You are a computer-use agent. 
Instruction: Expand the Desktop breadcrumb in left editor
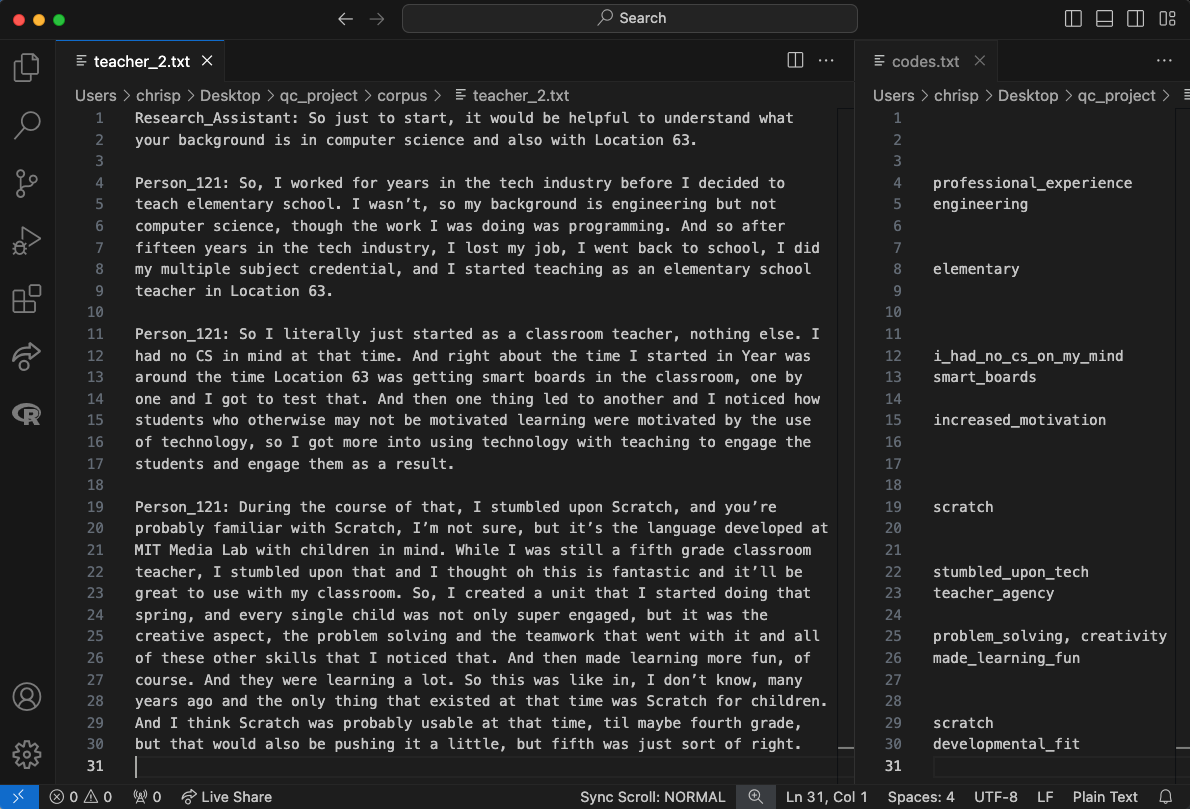tap(230, 96)
